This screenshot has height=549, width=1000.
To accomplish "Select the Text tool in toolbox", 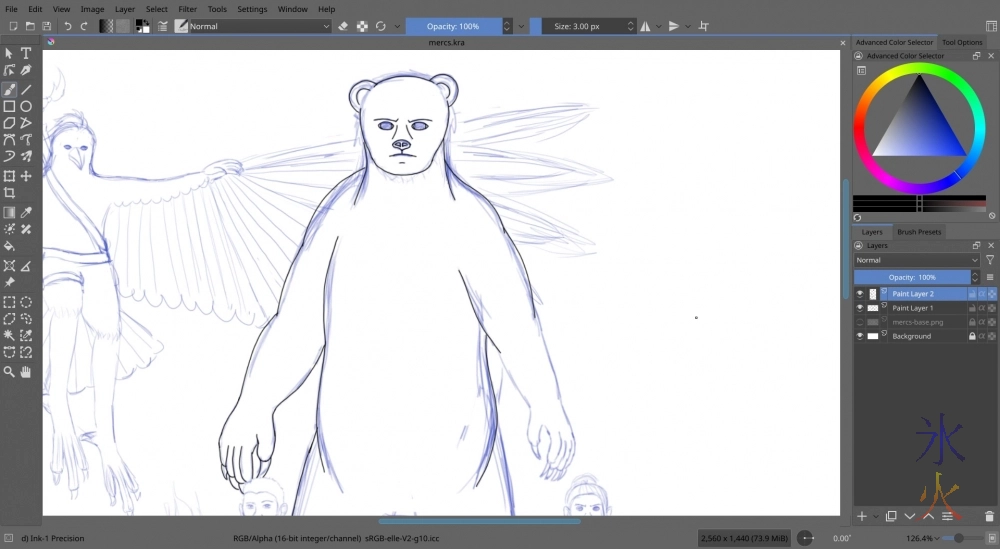I will 26,54.
